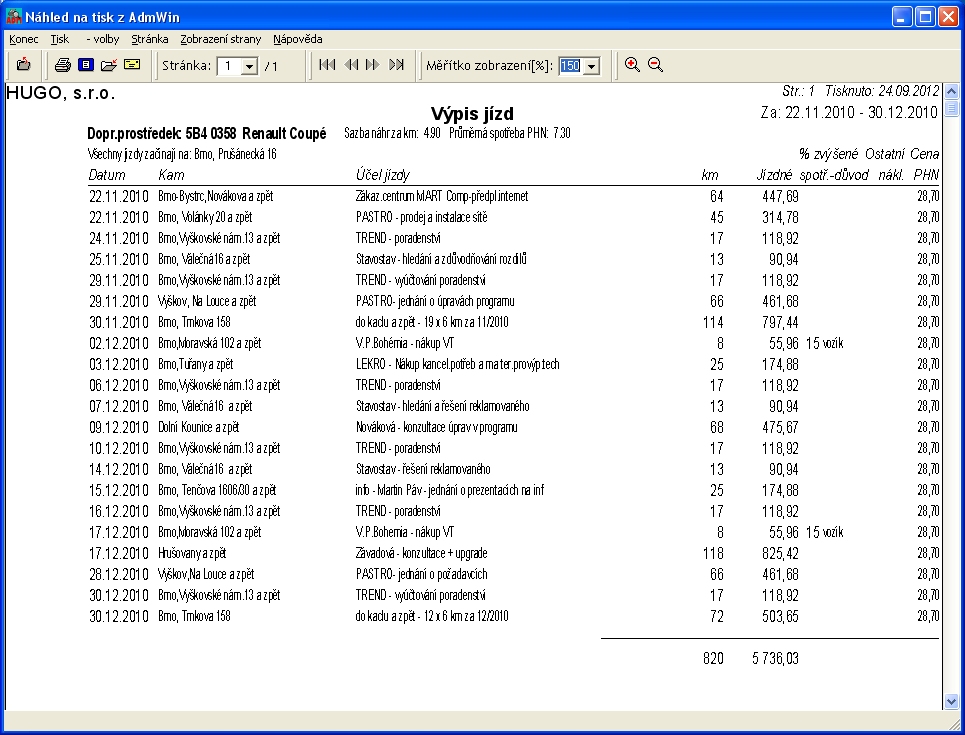Click purpose "Nováková - konzultace úprav v programu"

pyautogui.click(x=436, y=427)
